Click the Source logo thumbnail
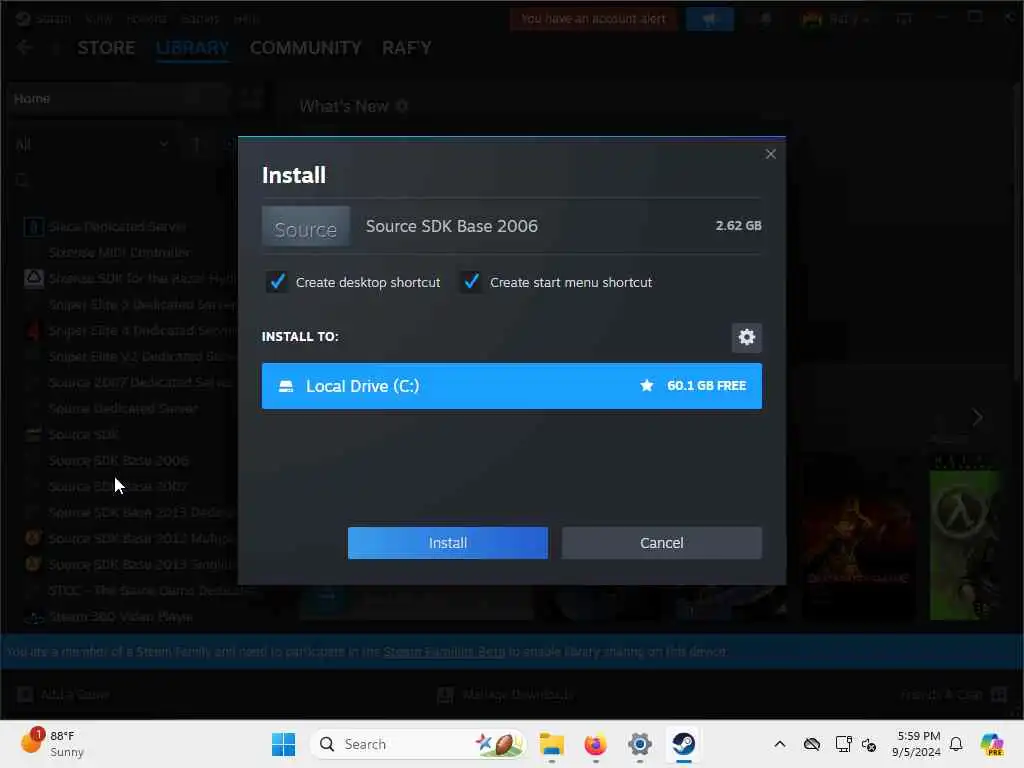This screenshot has width=1024, height=768. click(x=306, y=226)
